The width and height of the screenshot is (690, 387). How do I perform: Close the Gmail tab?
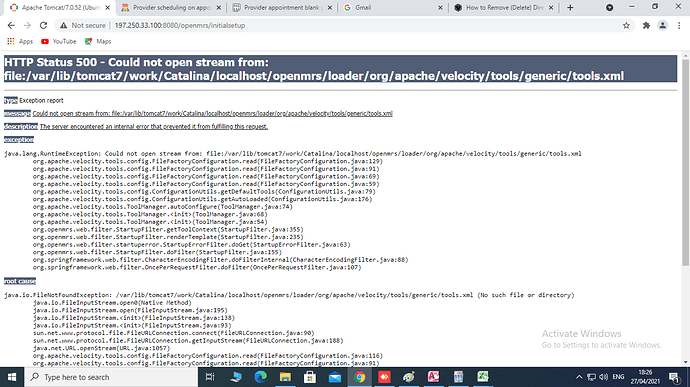(440, 7)
